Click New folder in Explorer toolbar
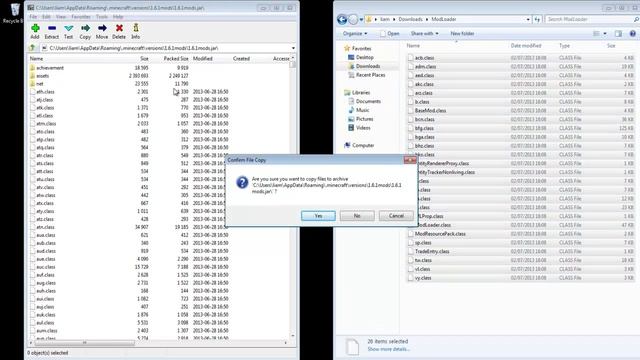Viewport: 640px width, 360px height. click(x=462, y=33)
